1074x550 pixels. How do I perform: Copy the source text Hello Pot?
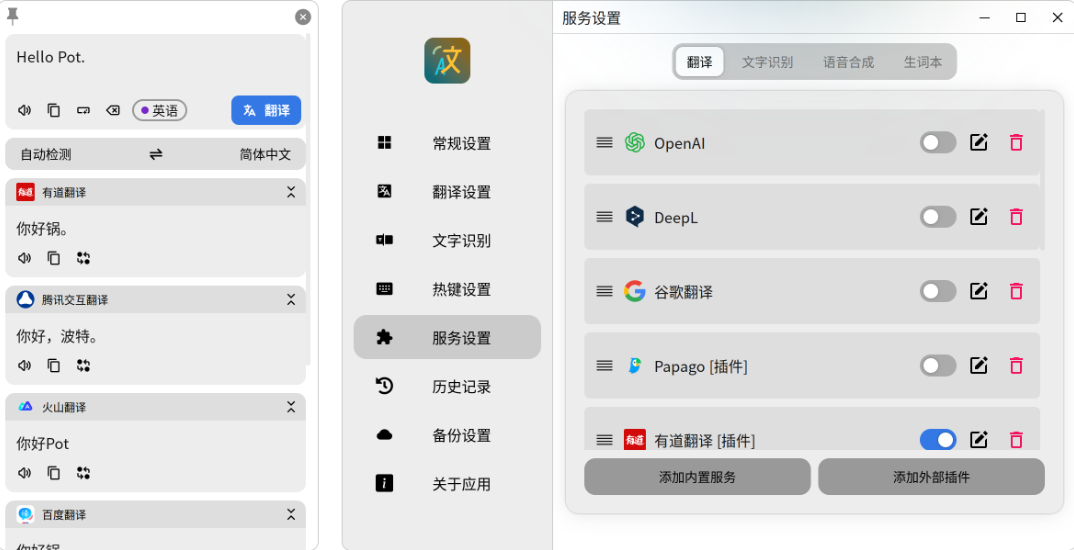pyautogui.click(x=54, y=110)
